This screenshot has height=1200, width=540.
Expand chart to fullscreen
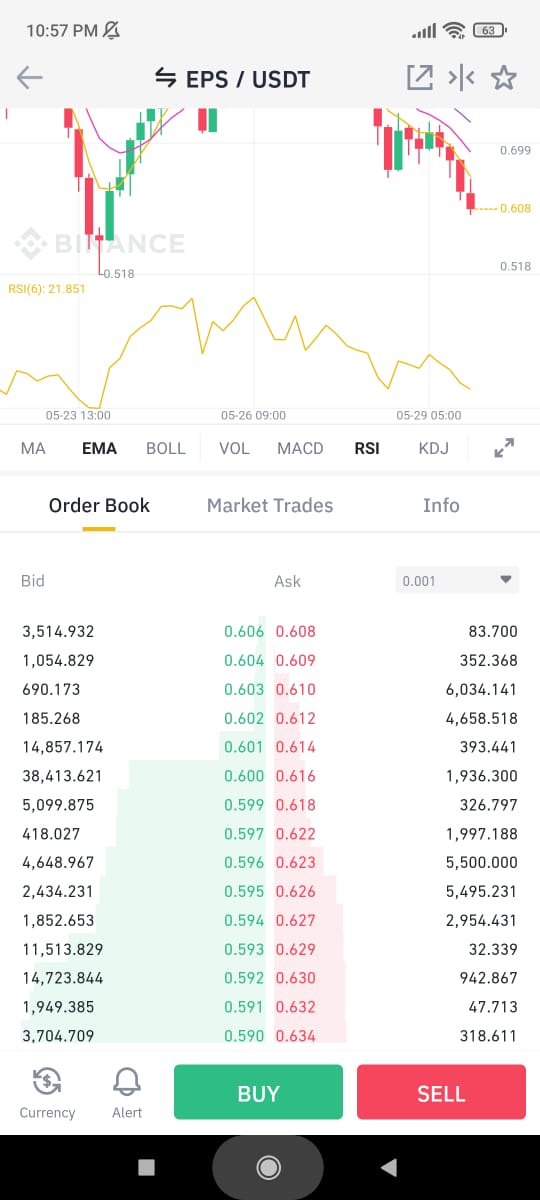point(504,448)
